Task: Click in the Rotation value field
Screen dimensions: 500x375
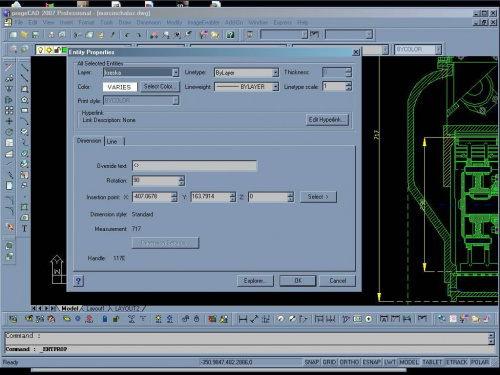Action: coord(155,181)
